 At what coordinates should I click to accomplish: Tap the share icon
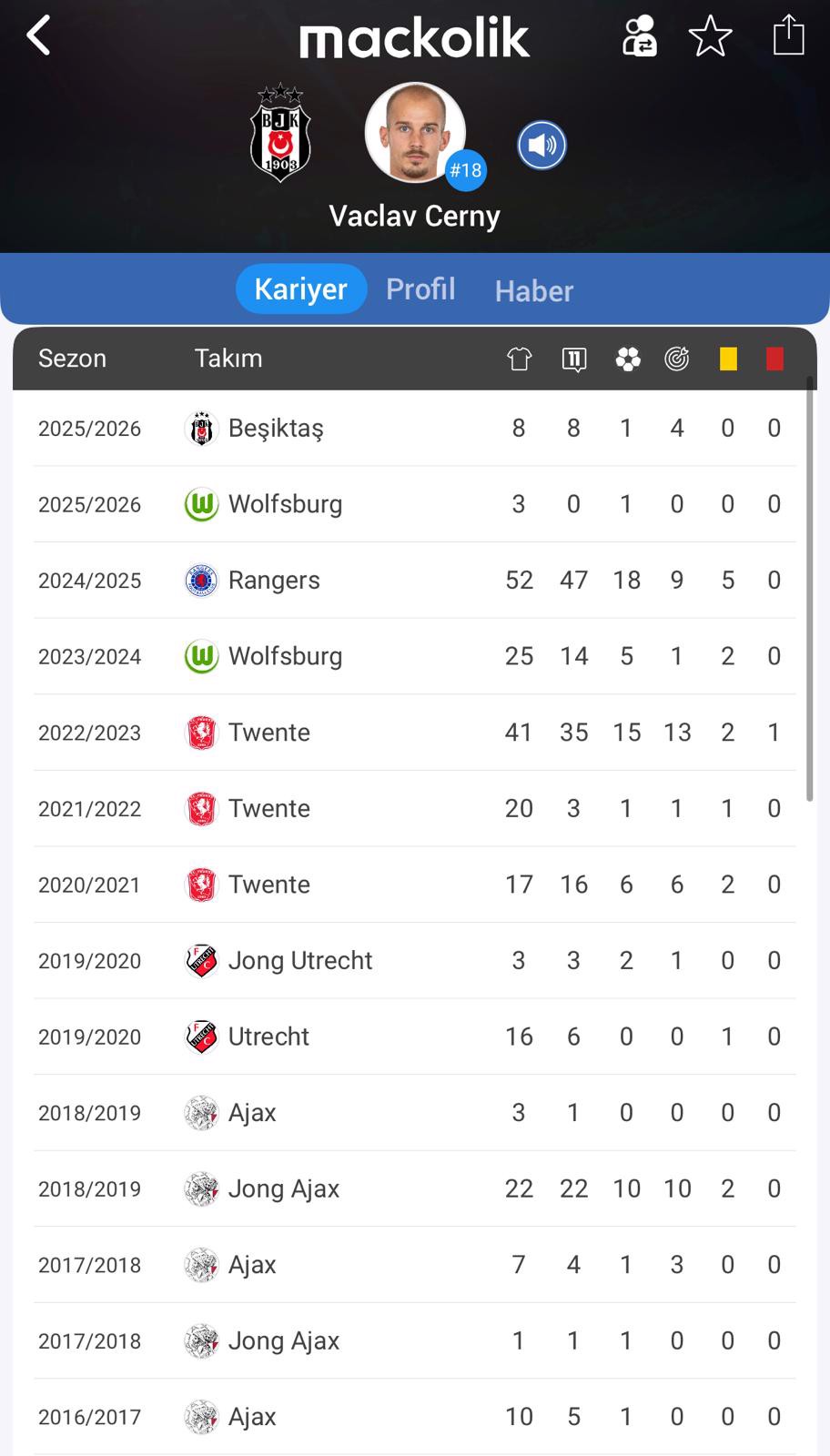(788, 36)
